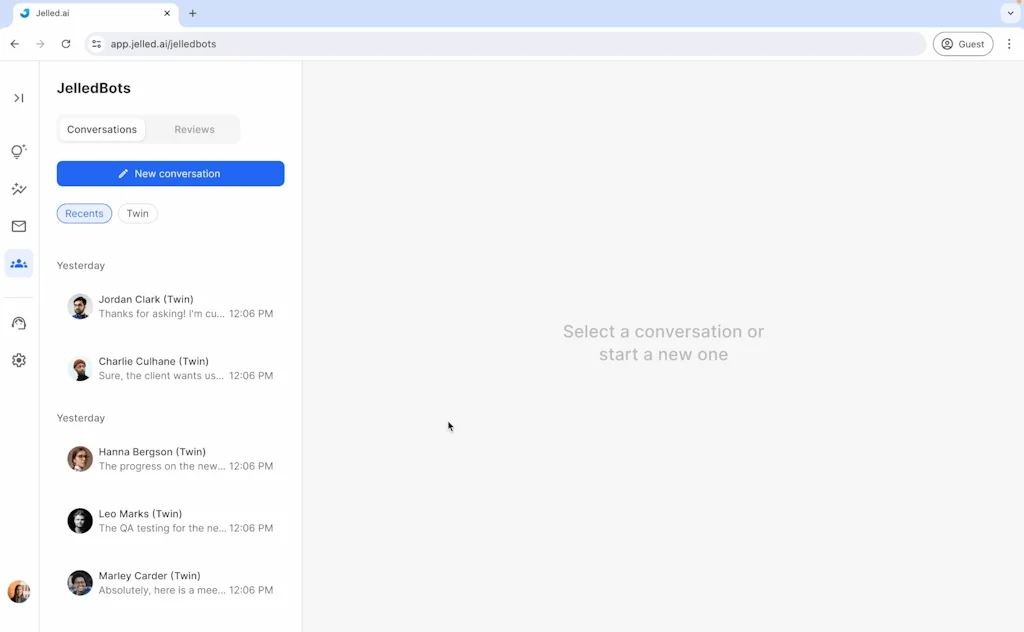This screenshot has width=1024, height=632.
Task: Open the headset support icon
Action: (18, 322)
